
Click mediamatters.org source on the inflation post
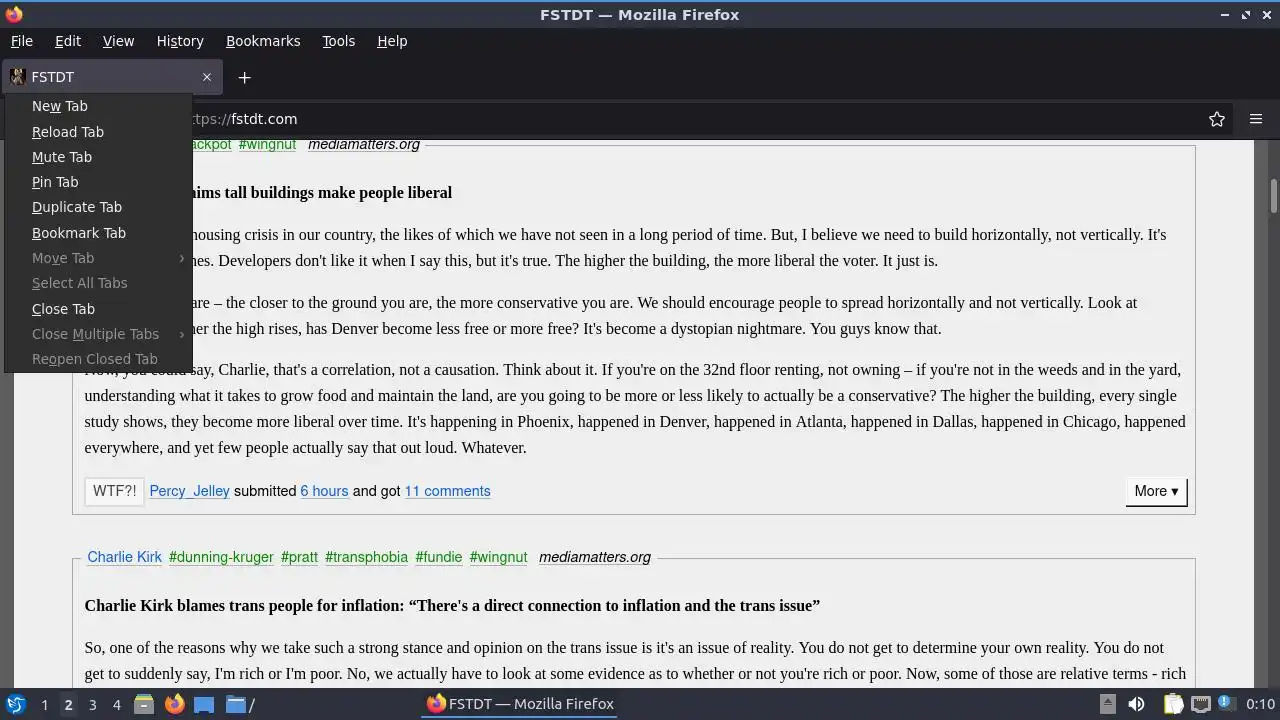coord(595,557)
